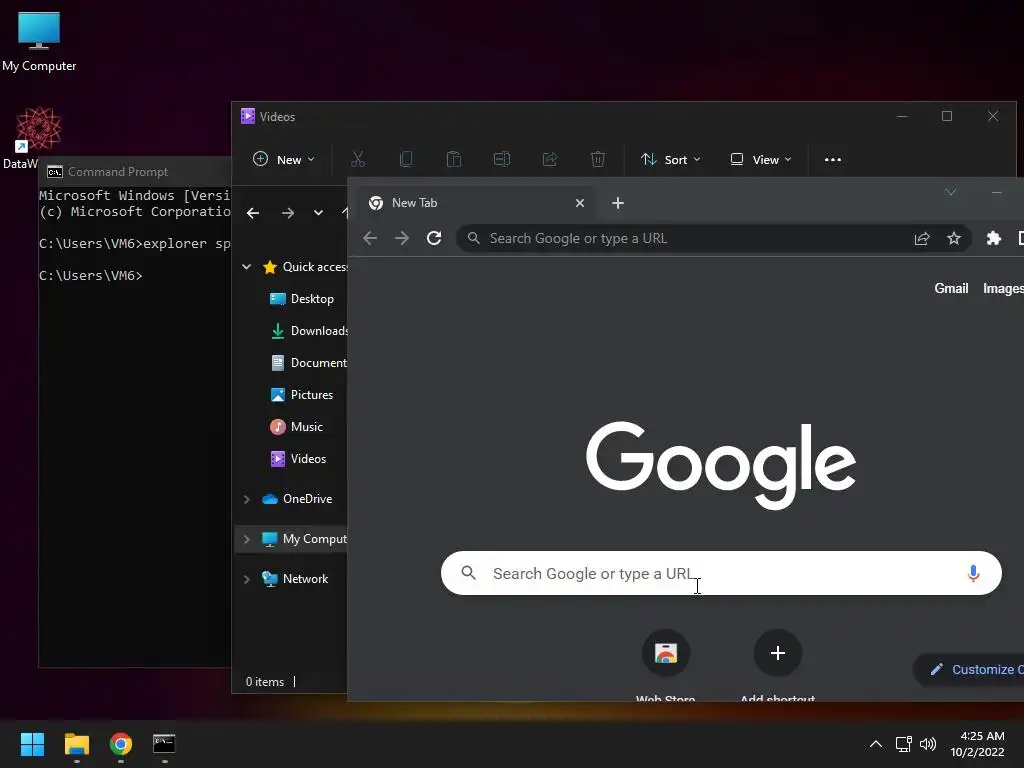1024x768 pixels.
Task: Click Chrome back navigation arrow
Action: coord(370,238)
